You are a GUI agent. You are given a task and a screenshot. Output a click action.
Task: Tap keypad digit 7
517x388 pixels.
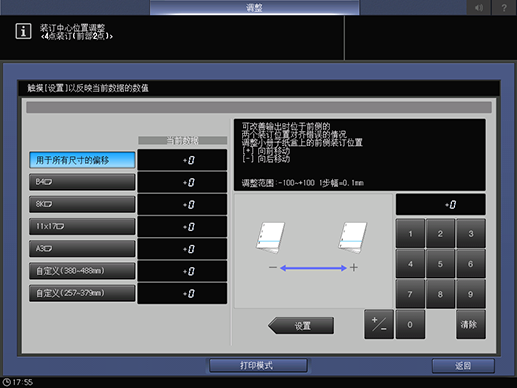pyautogui.click(x=410, y=294)
